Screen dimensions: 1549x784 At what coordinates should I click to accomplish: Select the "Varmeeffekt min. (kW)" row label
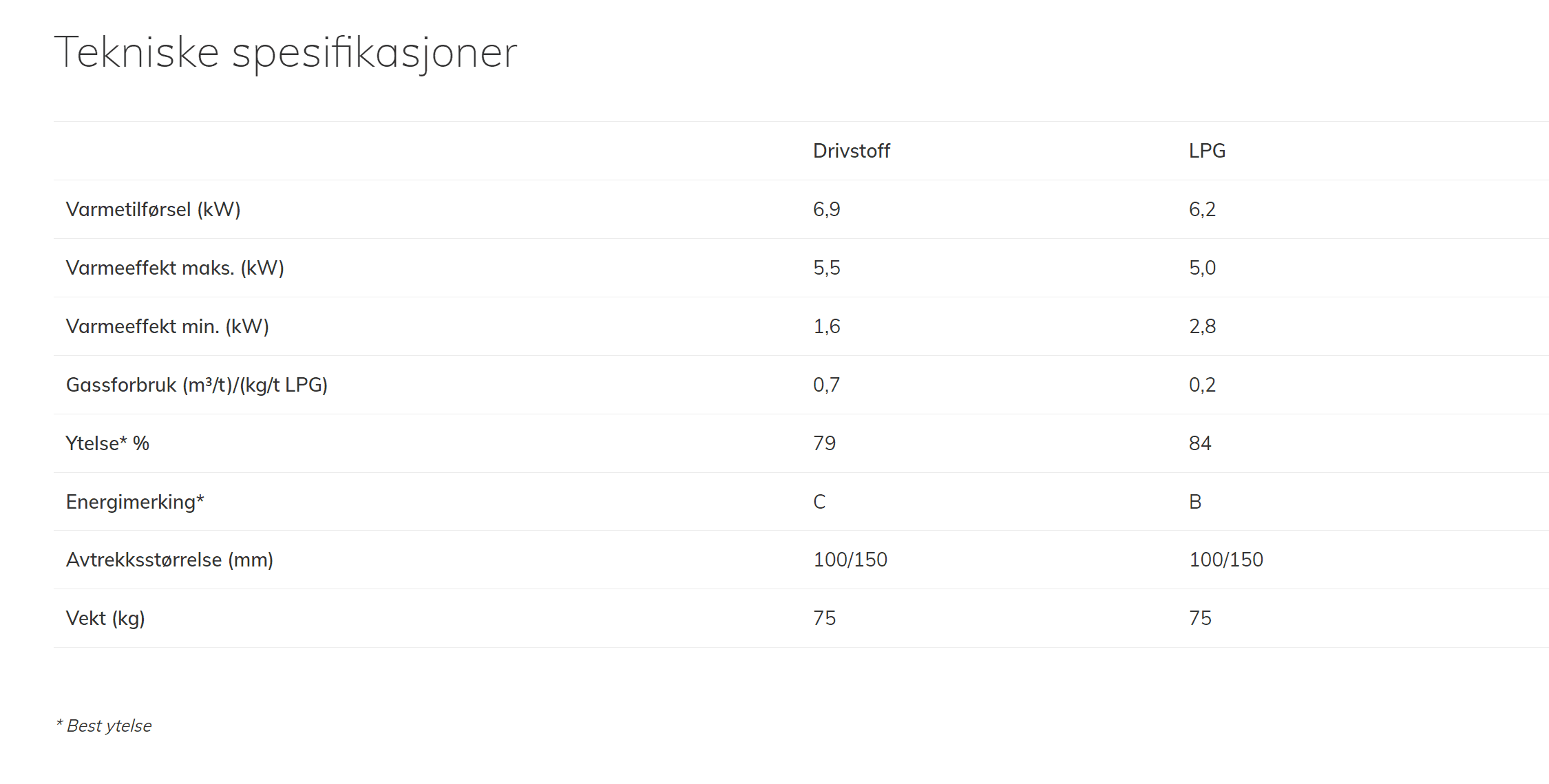point(167,326)
